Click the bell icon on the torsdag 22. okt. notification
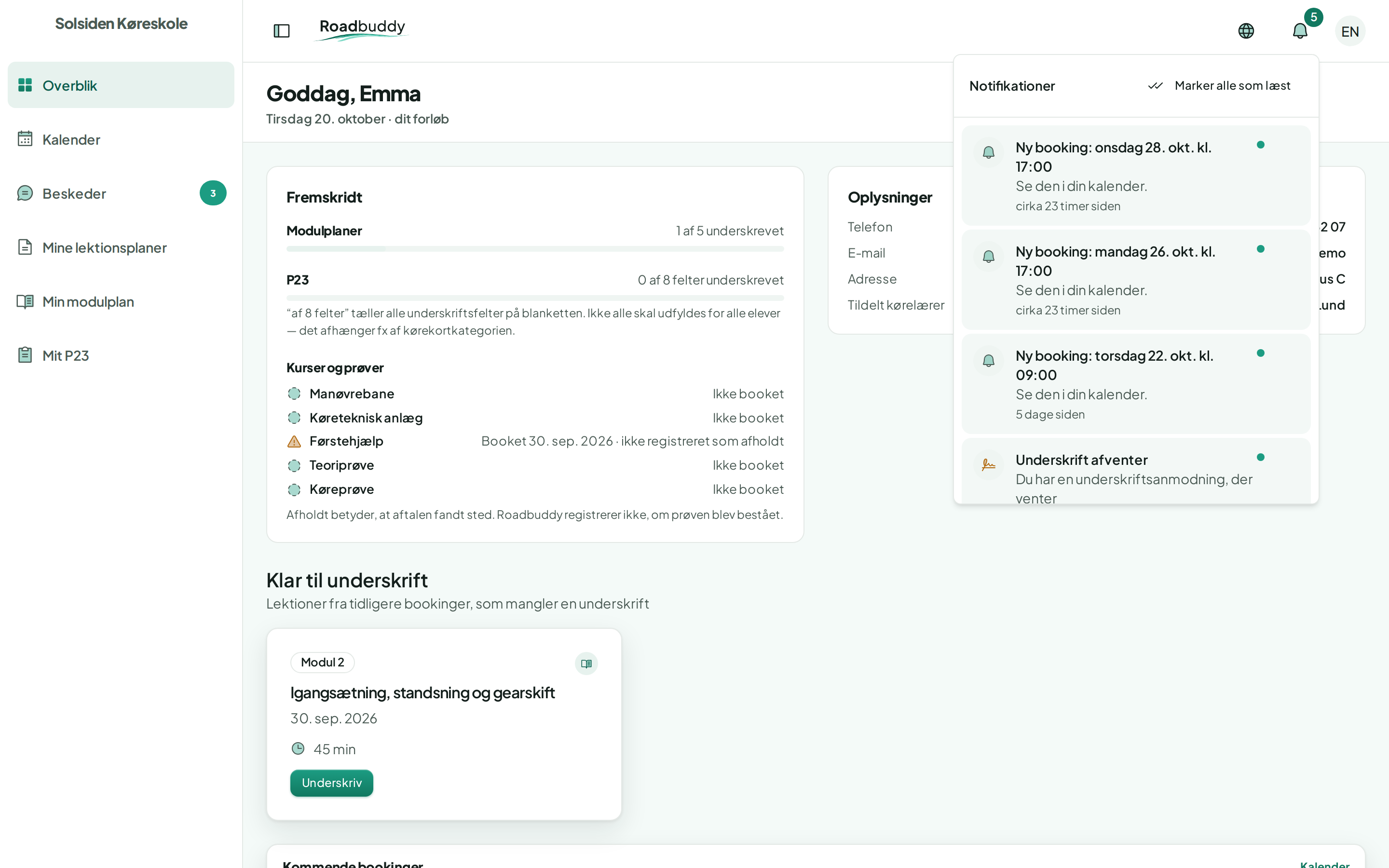1389x868 pixels. tap(988, 361)
